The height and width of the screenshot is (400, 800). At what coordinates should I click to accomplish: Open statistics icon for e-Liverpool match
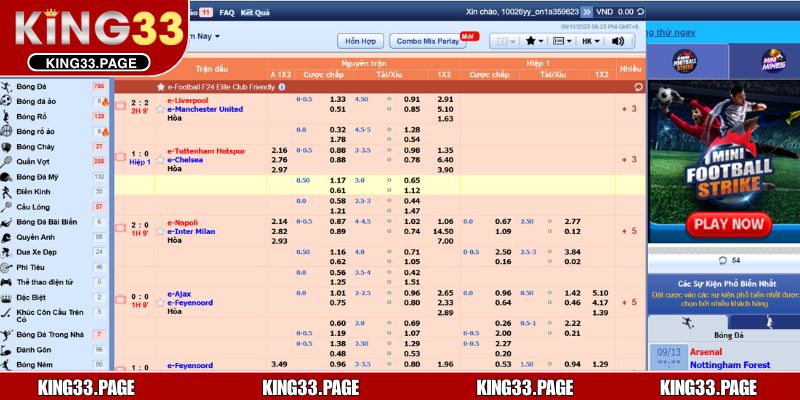pyautogui.click(x=120, y=106)
